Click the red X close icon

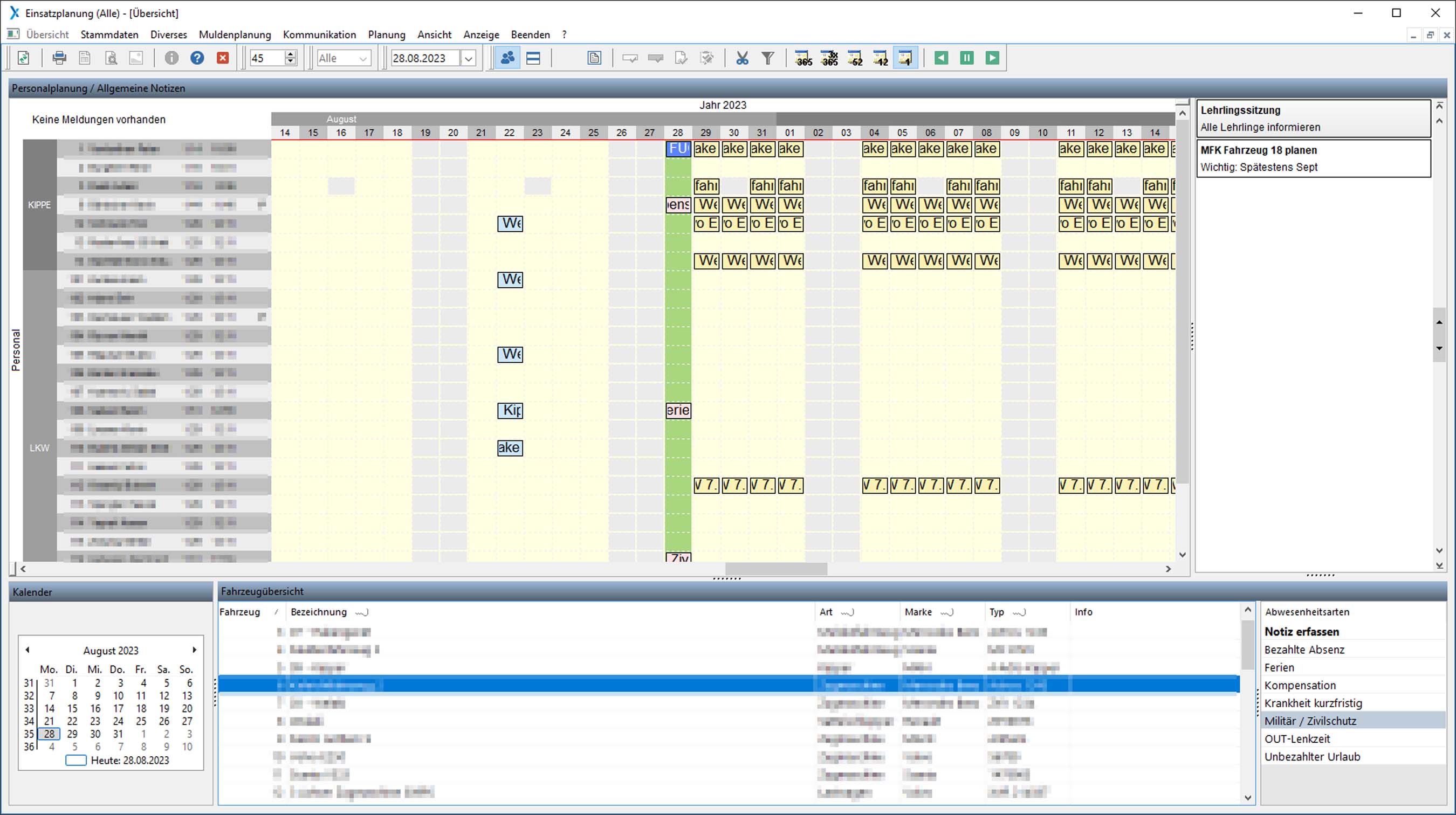(223, 58)
